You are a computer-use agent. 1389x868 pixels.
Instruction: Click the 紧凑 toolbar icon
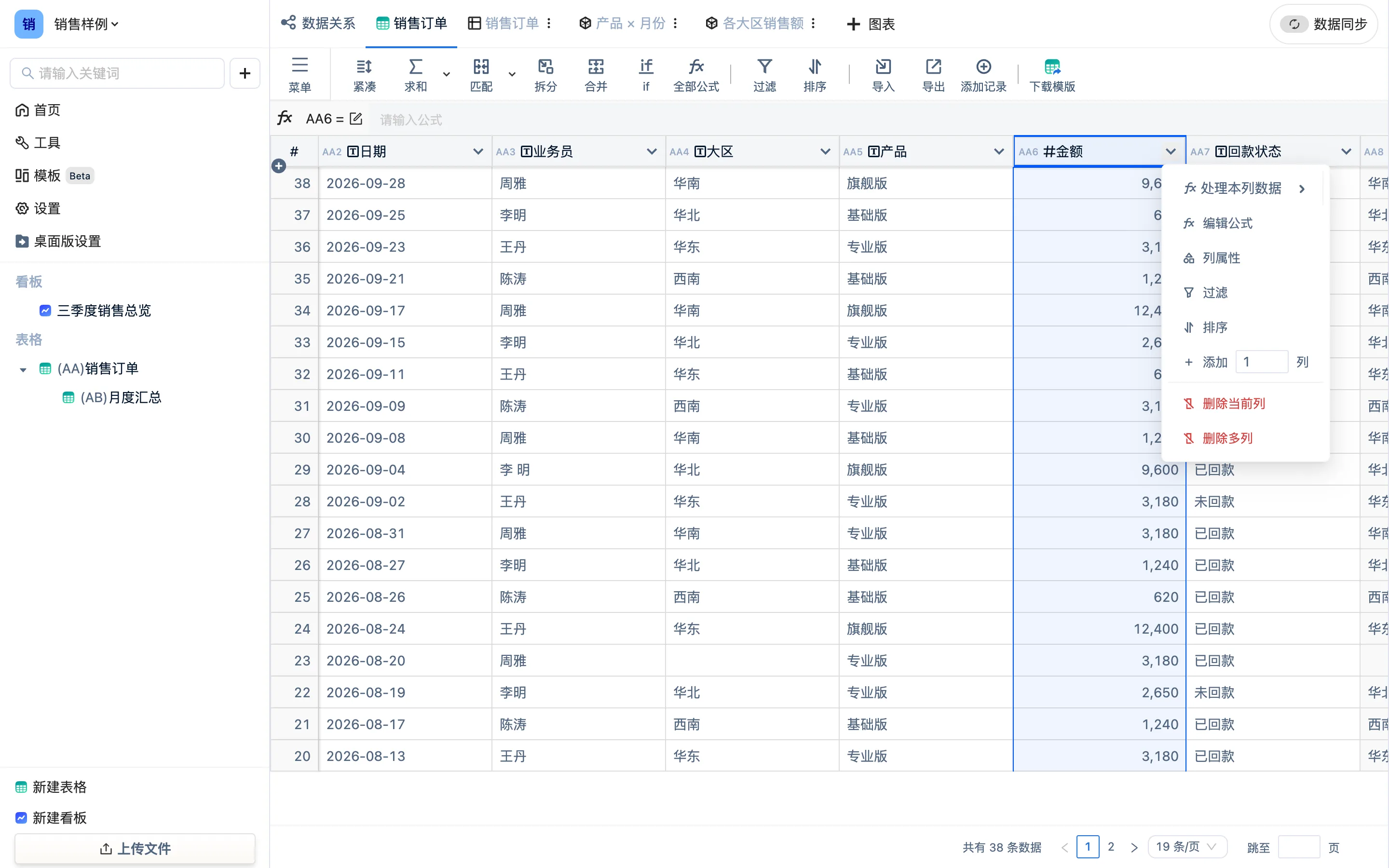pos(364,67)
